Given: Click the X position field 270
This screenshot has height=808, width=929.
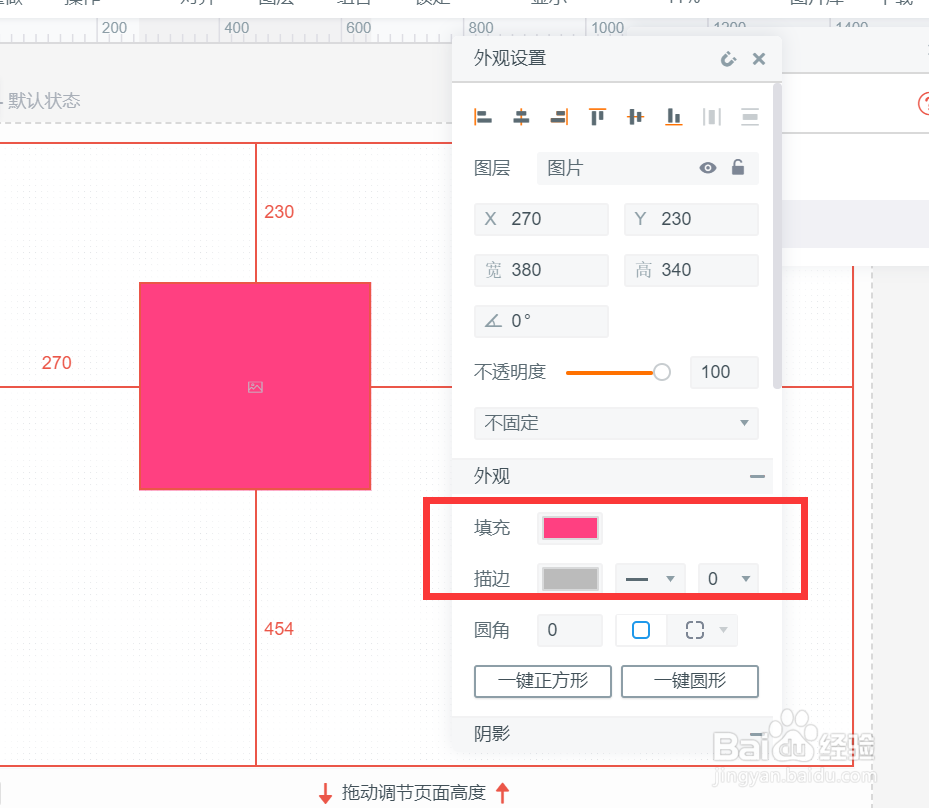Looking at the screenshot, I should pyautogui.click(x=542, y=219).
